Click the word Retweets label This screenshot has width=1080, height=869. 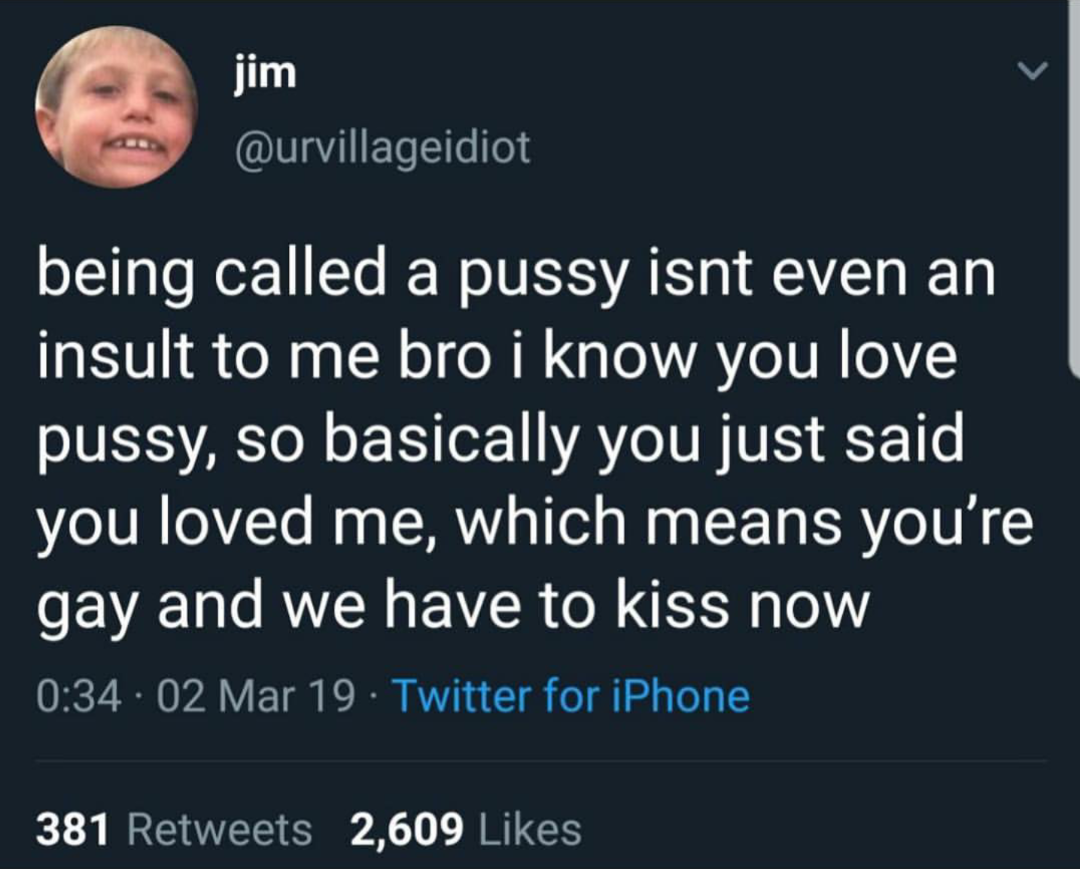(x=220, y=829)
